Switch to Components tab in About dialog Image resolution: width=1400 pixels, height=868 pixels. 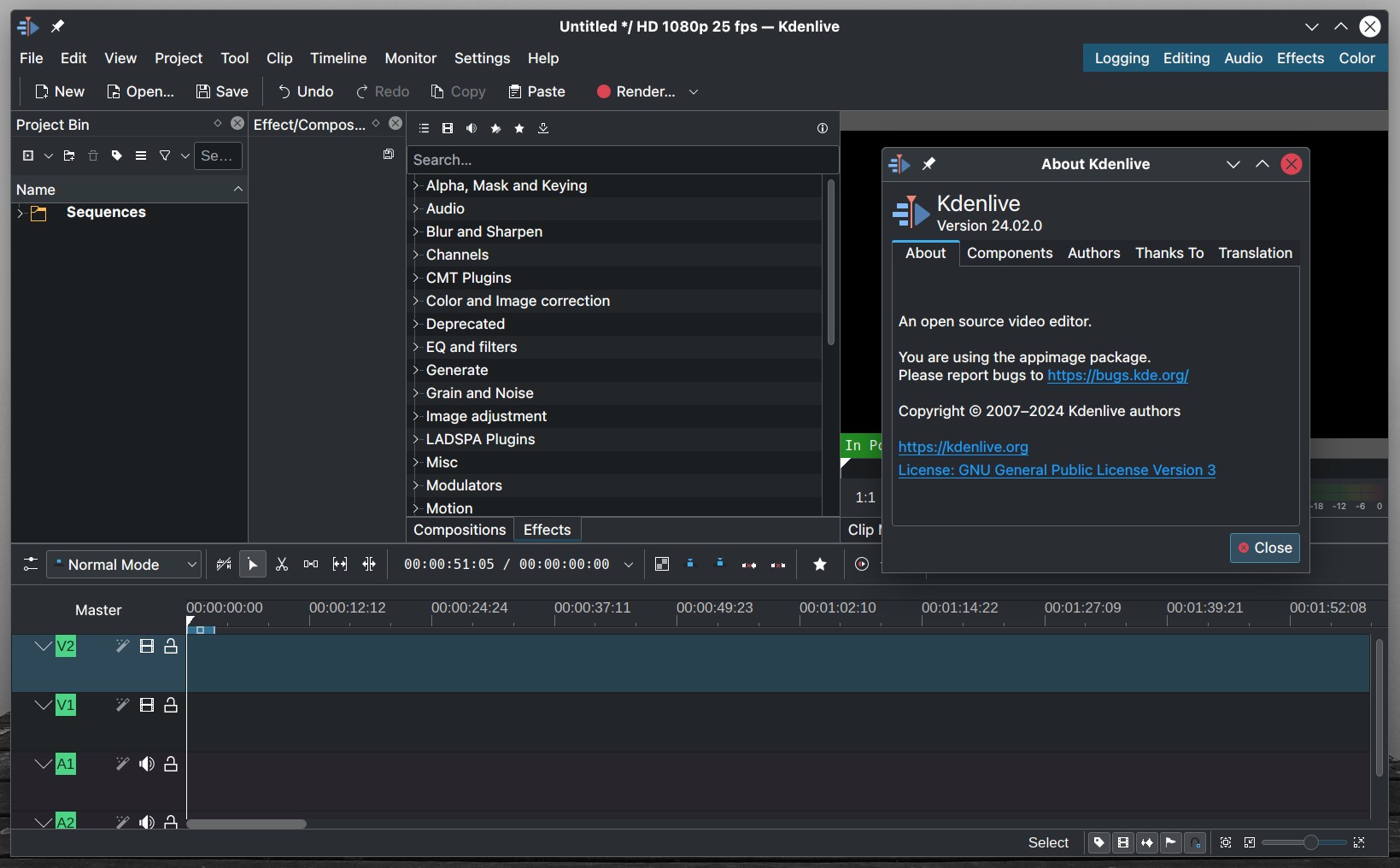tap(1010, 253)
